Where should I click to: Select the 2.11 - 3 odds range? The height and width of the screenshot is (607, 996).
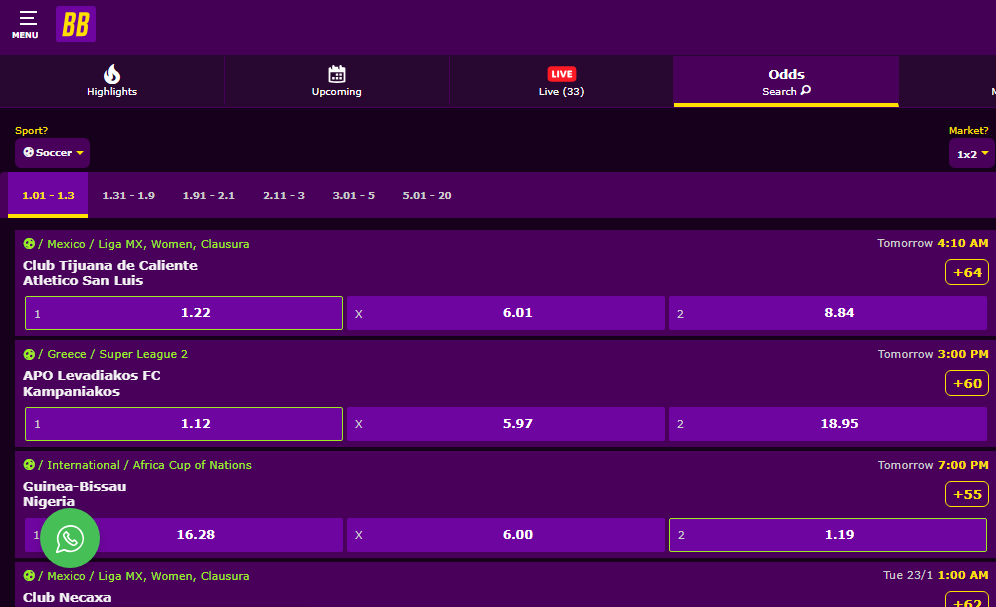click(x=284, y=196)
